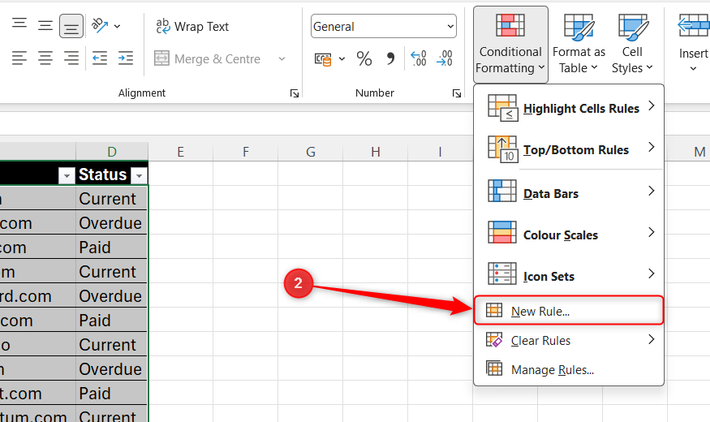Open the Colour Scales submenu

click(569, 235)
